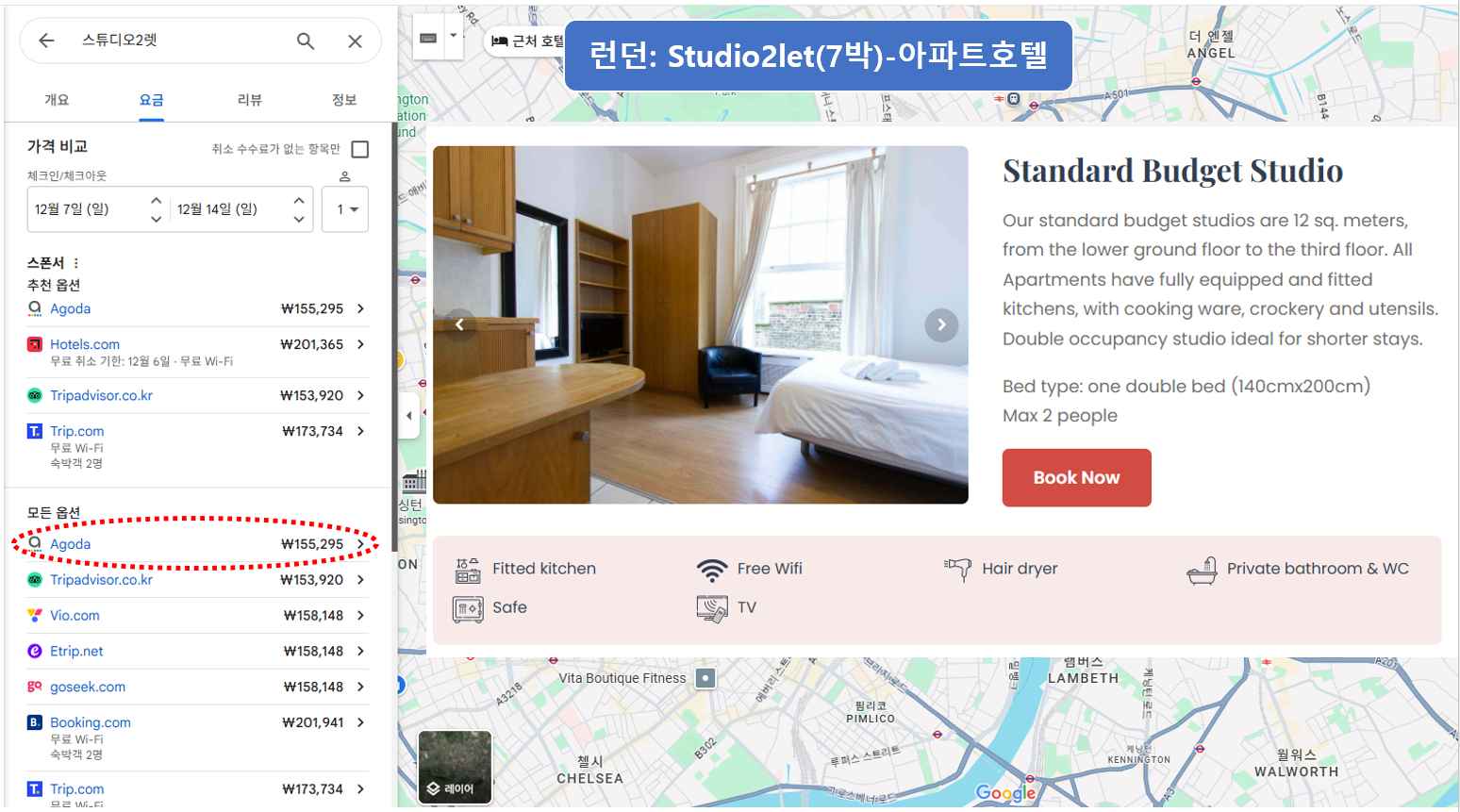Click chevron beside Booking.com price
This screenshot has height=812, width=1460.
click(360, 722)
